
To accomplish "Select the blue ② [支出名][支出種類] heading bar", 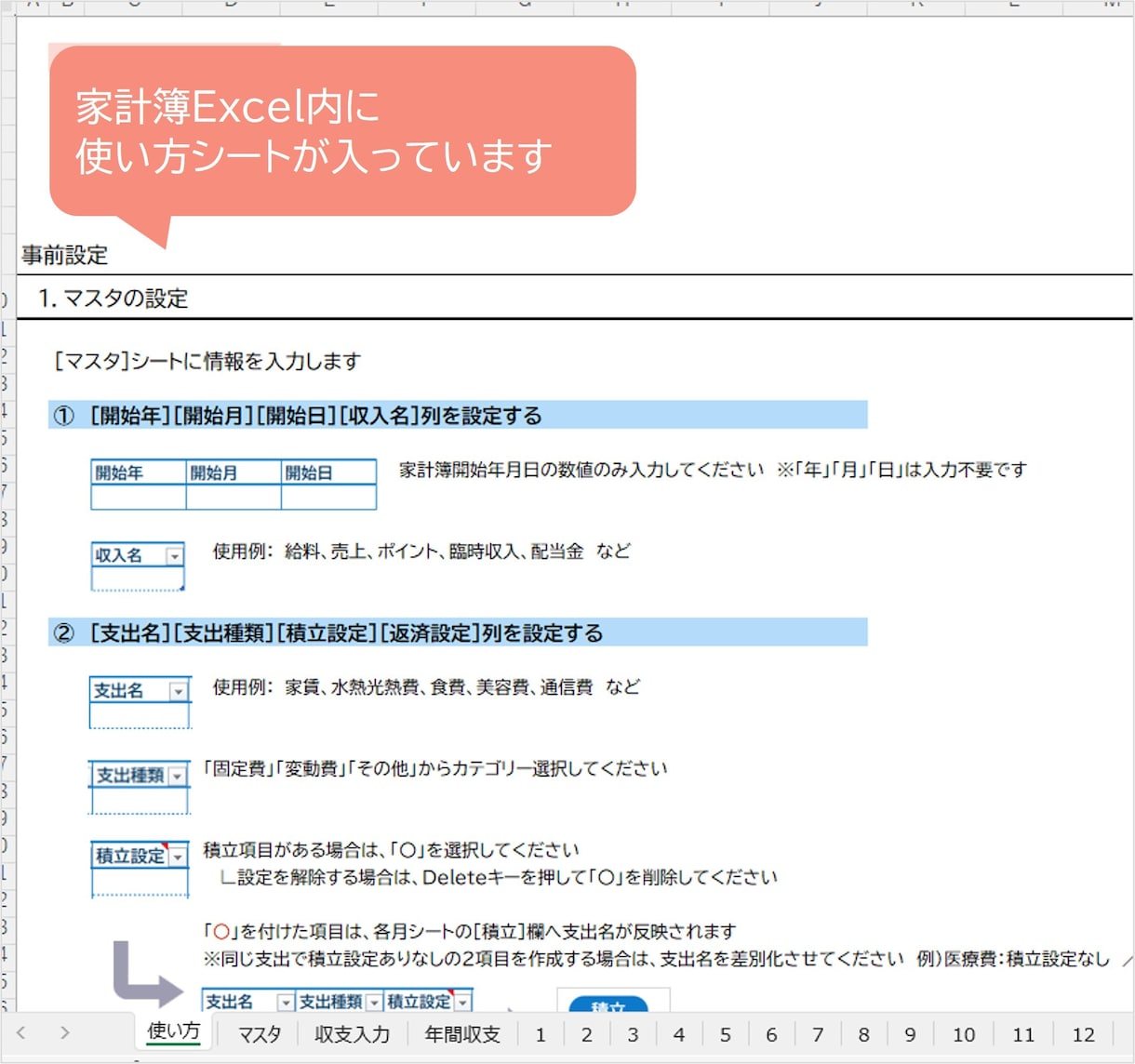I will coord(458,632).
